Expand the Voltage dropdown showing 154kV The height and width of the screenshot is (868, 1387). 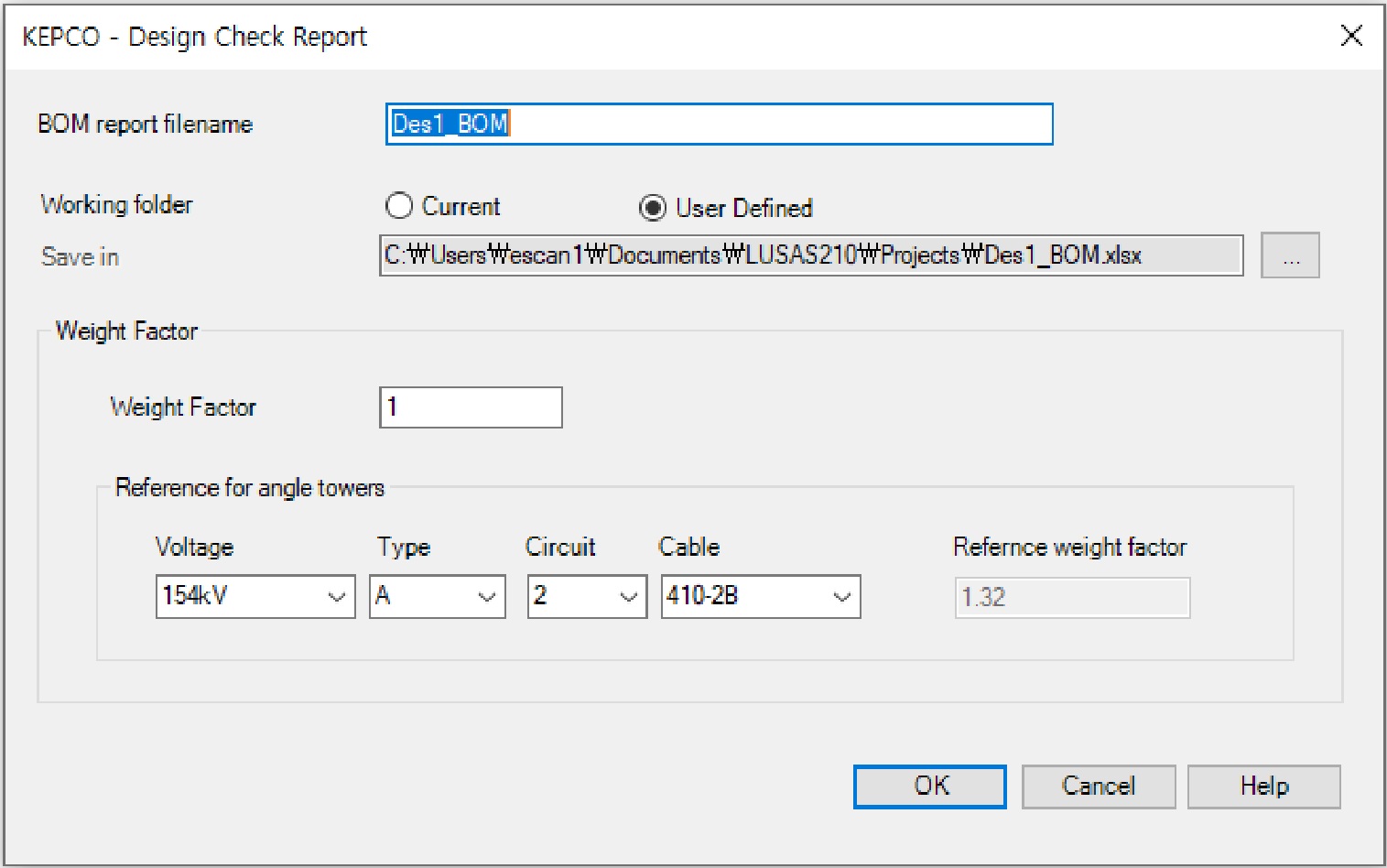pos(255,597)
